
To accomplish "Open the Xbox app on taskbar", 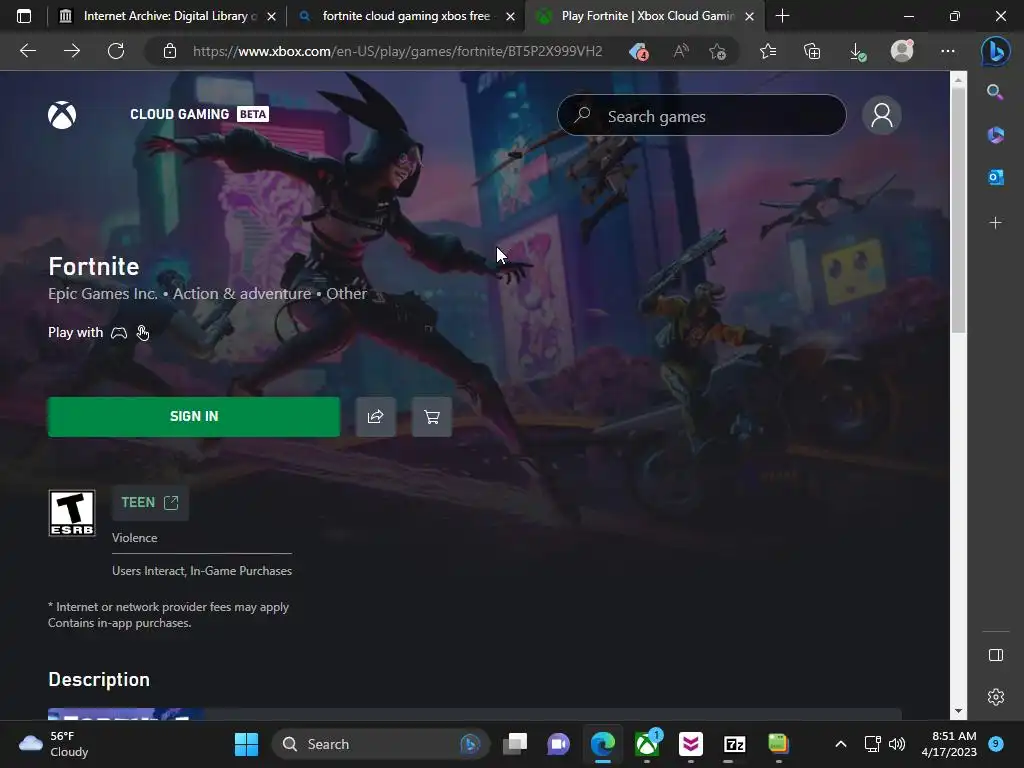I will click(647, 744).
